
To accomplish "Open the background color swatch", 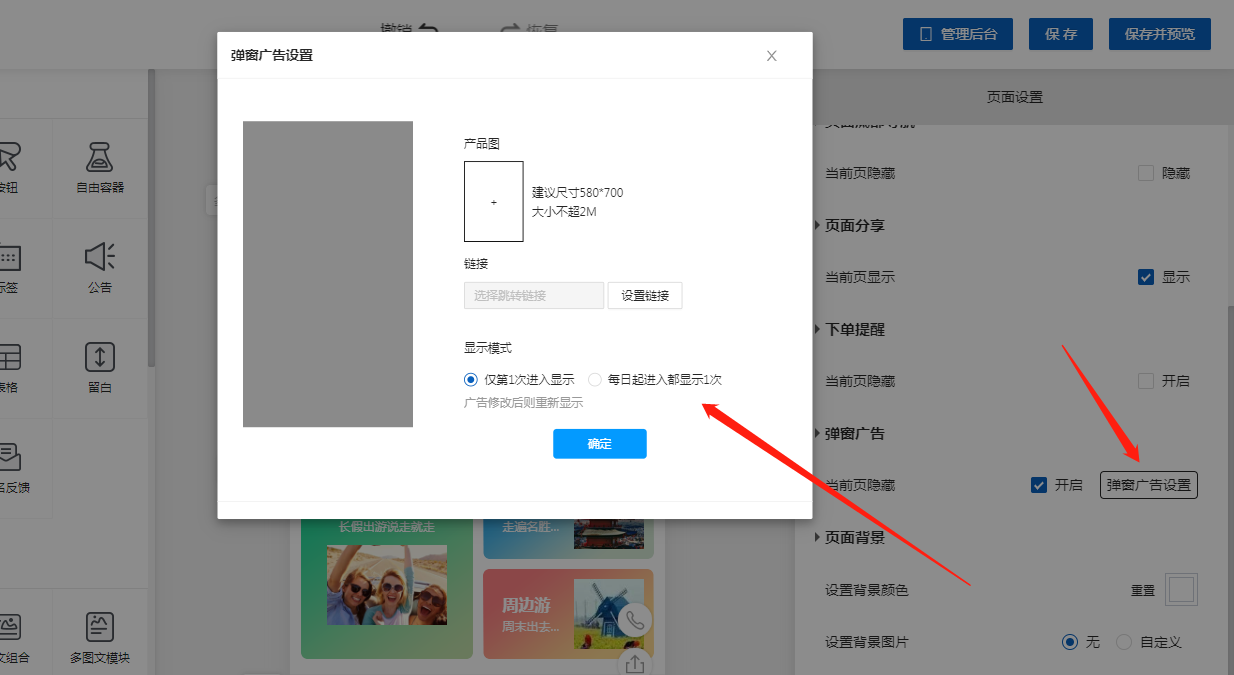I will [x=1181, y=590].
